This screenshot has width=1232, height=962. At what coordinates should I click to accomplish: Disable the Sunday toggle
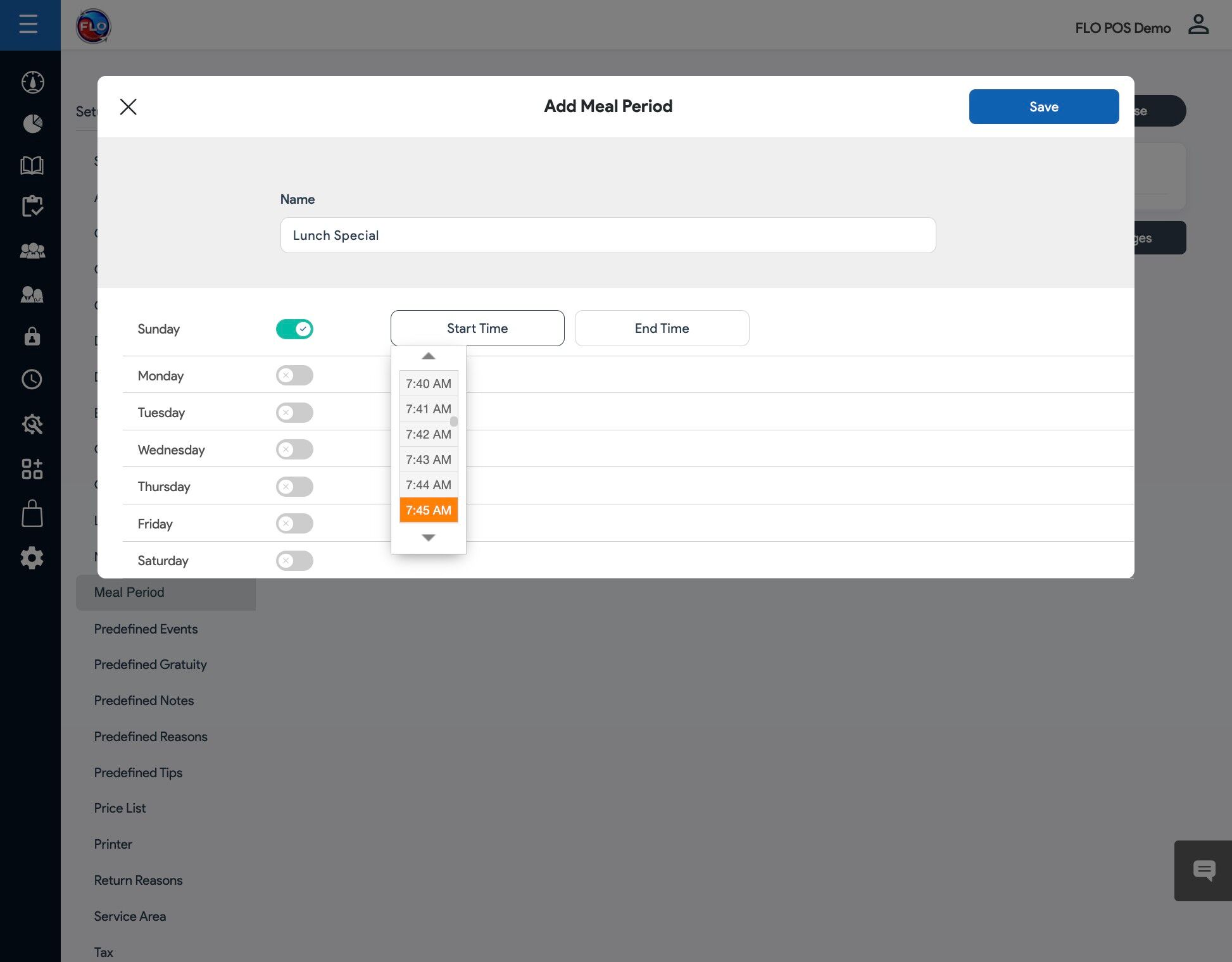click(x=294, y=329)
